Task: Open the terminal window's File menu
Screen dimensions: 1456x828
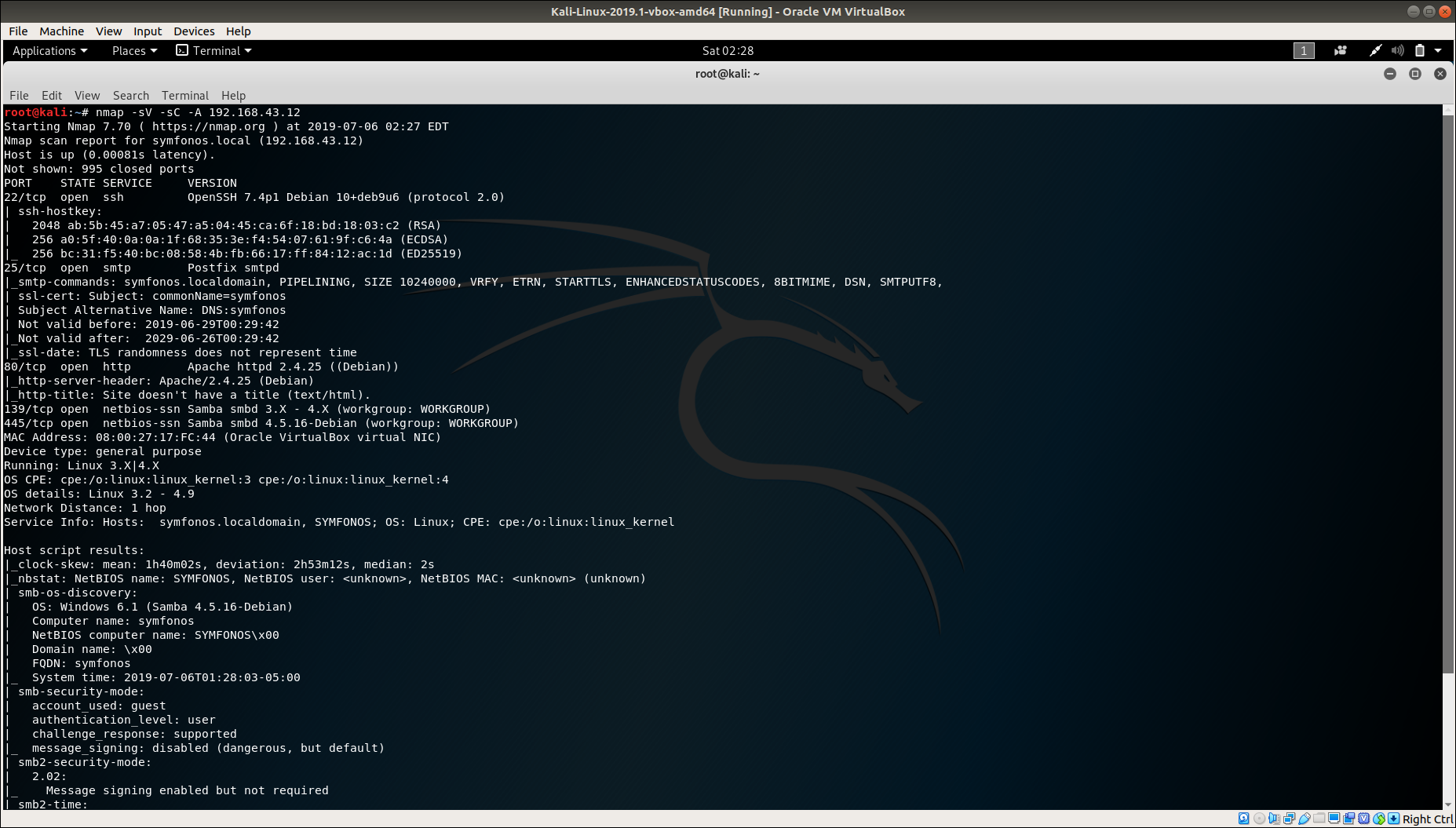Action: point(19,95)
